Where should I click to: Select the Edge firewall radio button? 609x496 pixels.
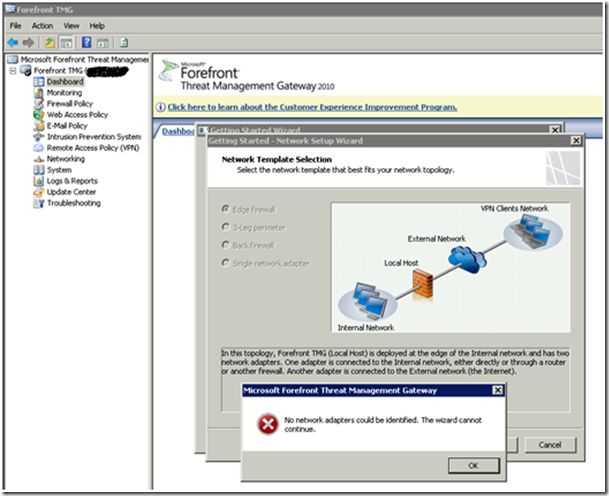(225, 209)
